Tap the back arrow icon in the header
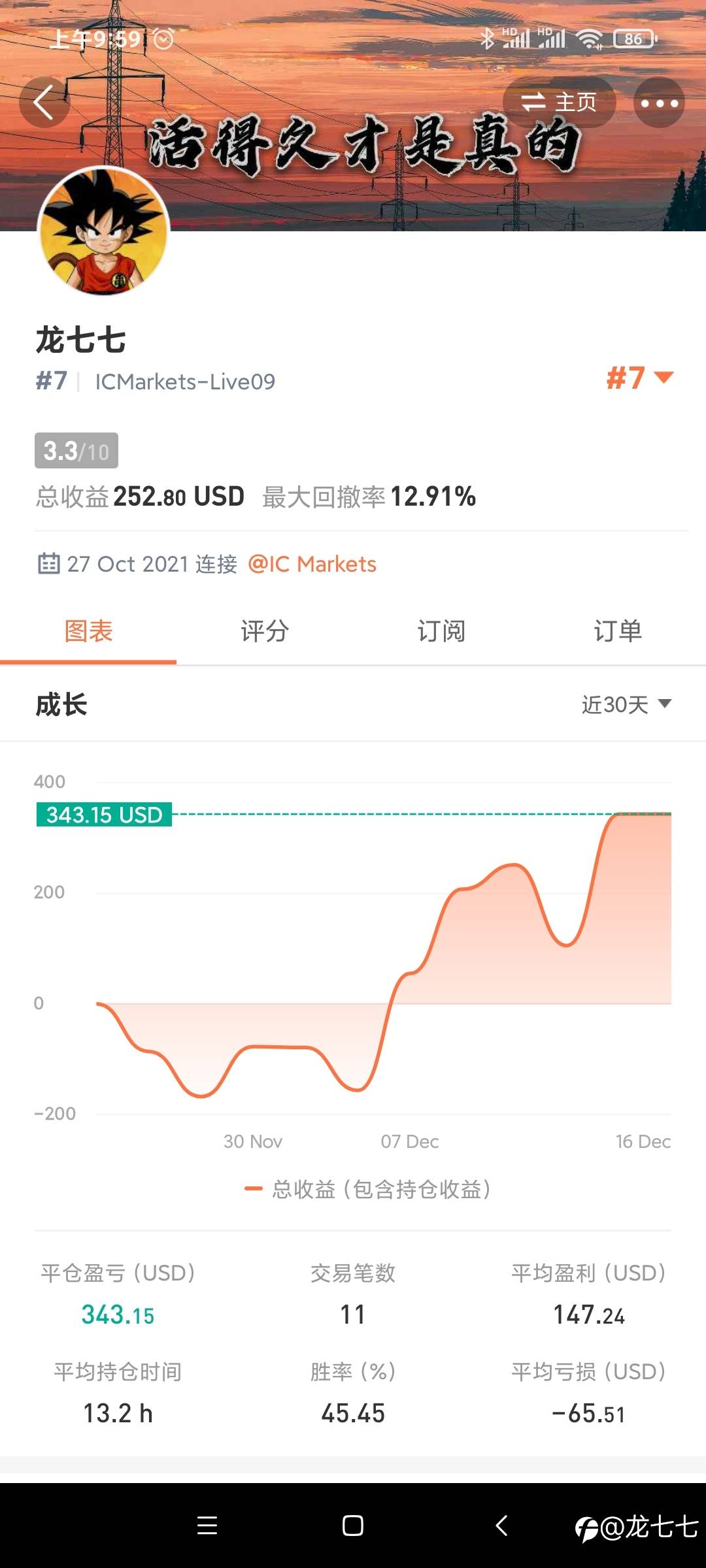The height and width of the screenshot is (1568, 706). tap(44, 103)
